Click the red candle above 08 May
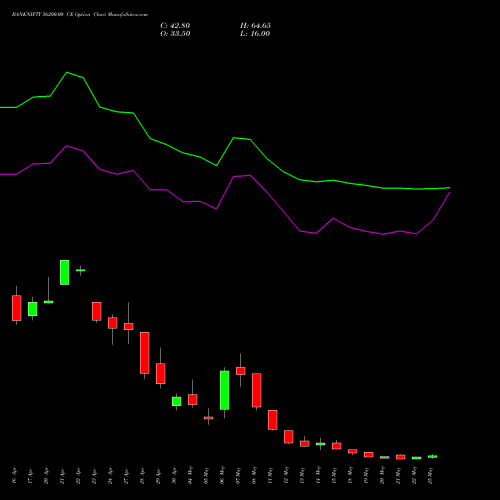Image resolution: width=500 pixels, height=500 pixels. point(257,390)
